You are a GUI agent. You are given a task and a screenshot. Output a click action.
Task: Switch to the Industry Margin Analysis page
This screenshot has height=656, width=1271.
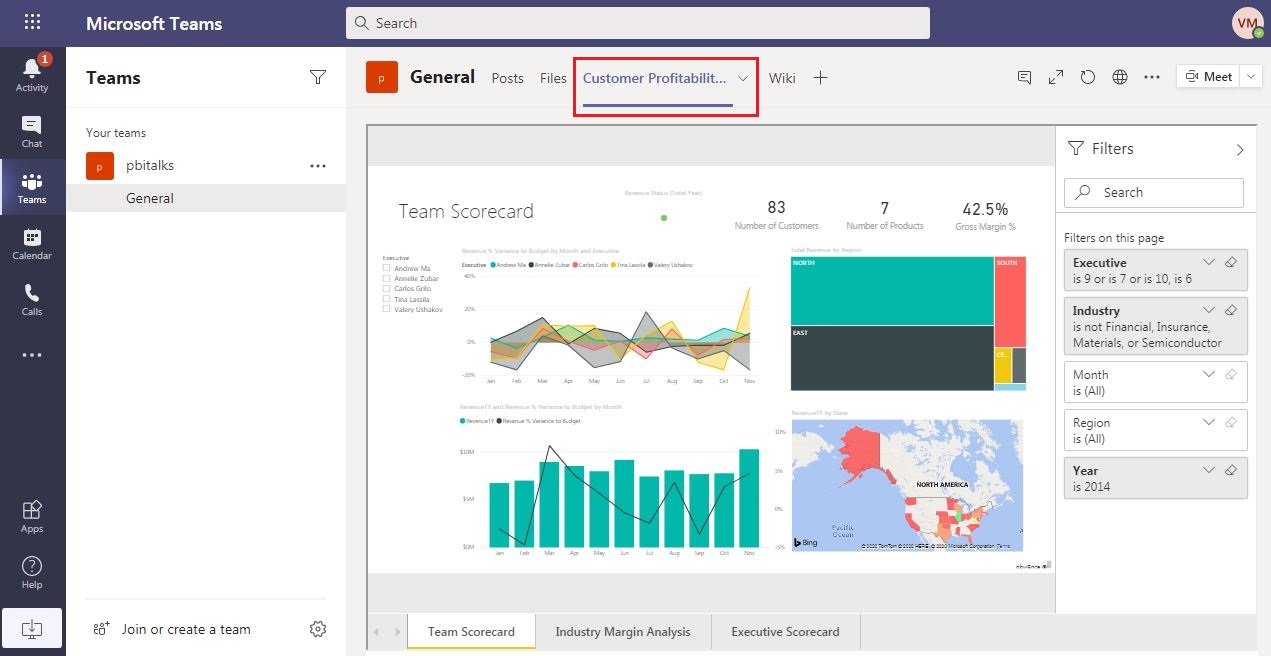[x=623, y=631]
